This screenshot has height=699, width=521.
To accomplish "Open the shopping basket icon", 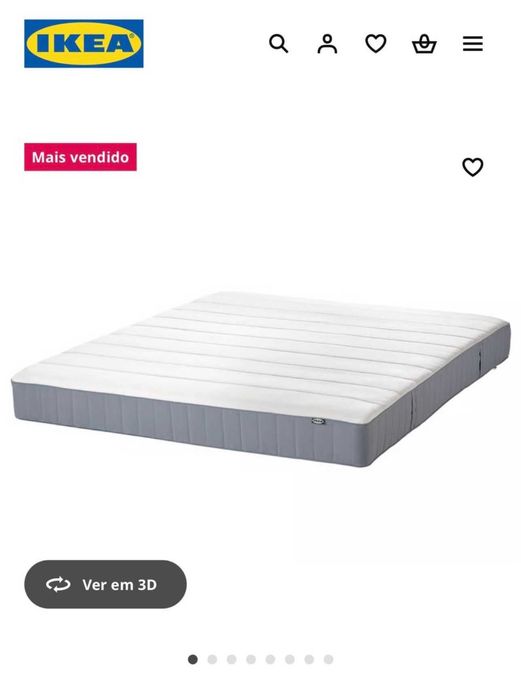I will tap(424, 44).
